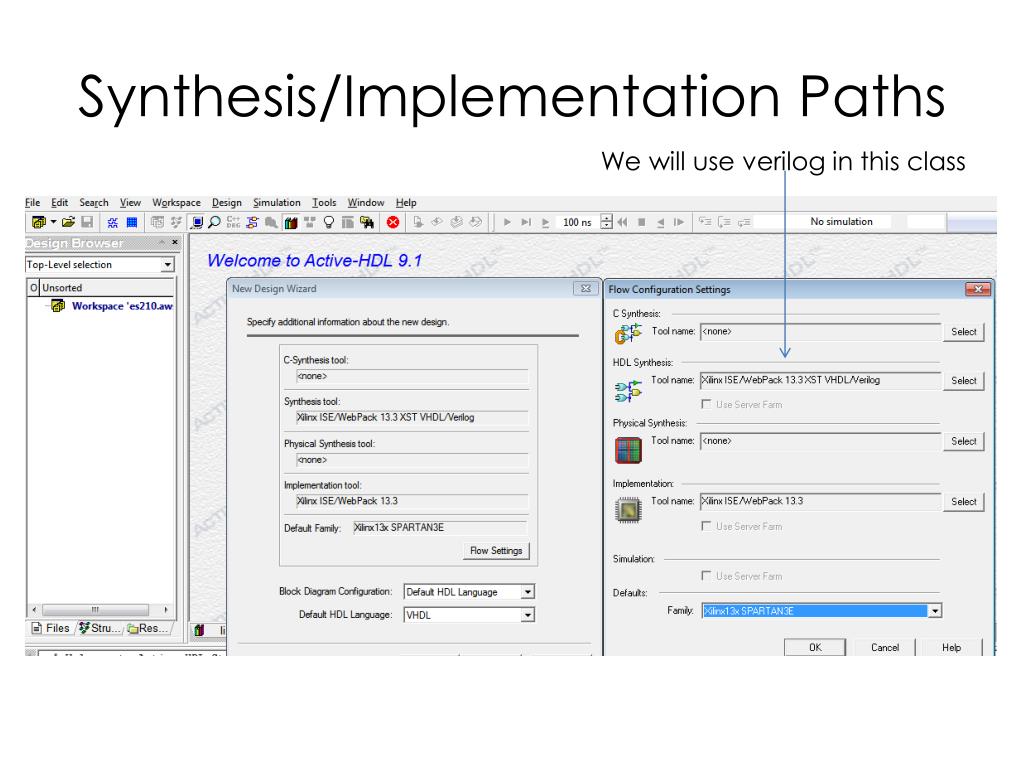
Task: Click the Open folder toolbar icon
Action: coord(68,222)
